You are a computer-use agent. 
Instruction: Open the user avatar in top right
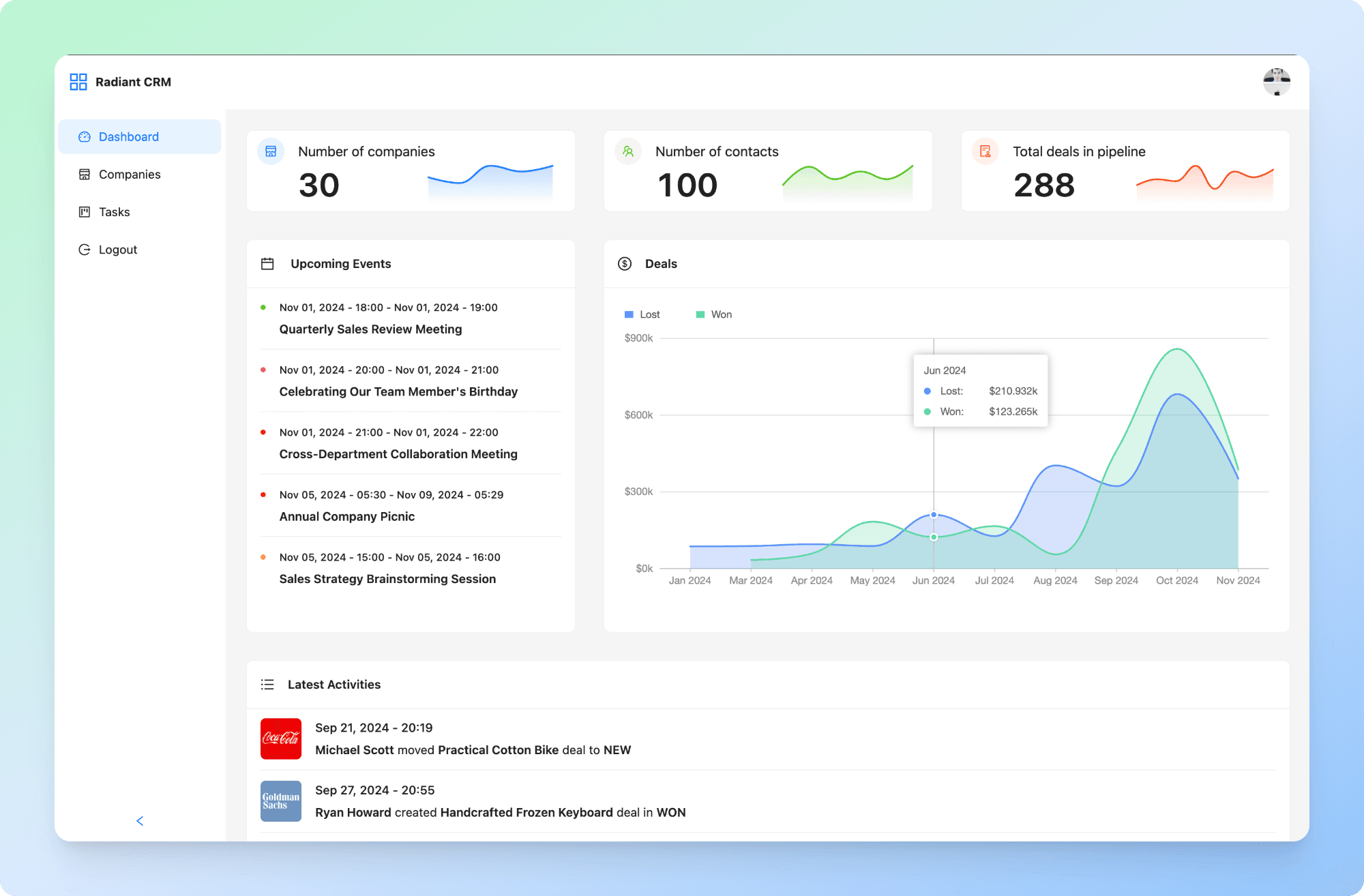1276,82
